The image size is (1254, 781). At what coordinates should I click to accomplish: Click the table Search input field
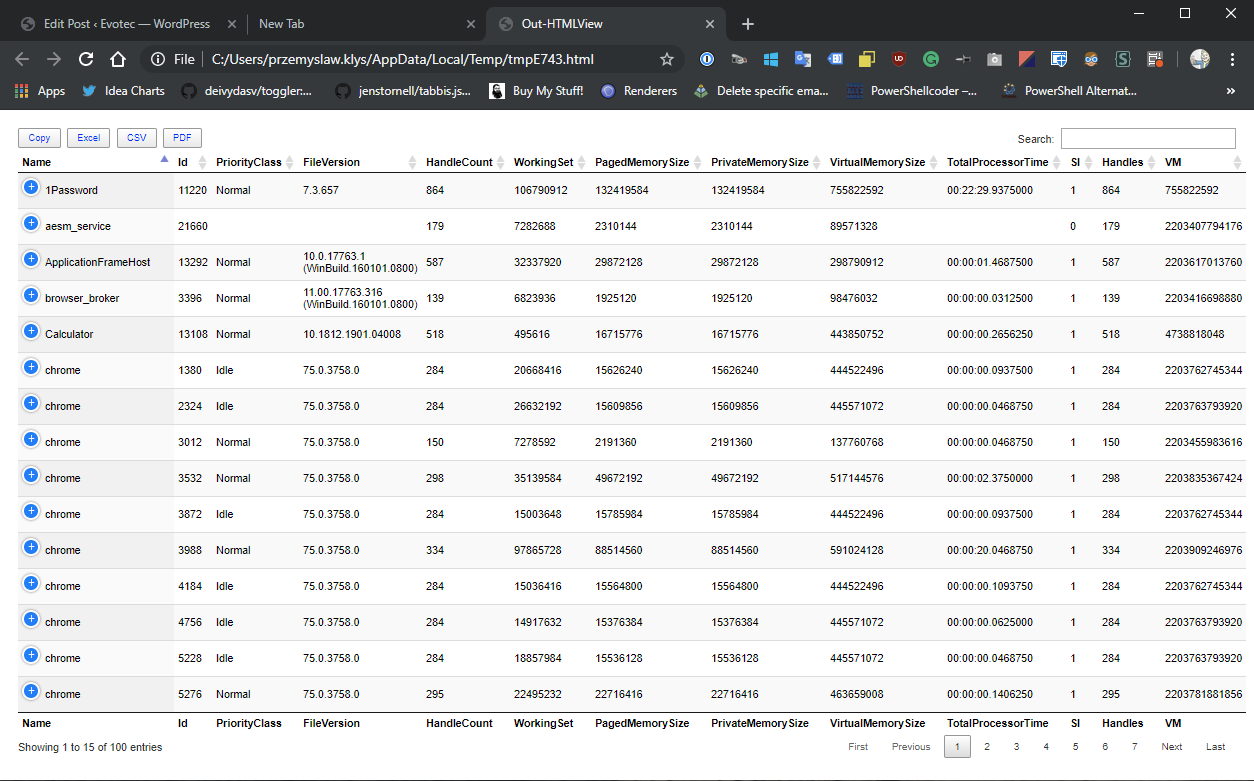[x=1148, y=139]
